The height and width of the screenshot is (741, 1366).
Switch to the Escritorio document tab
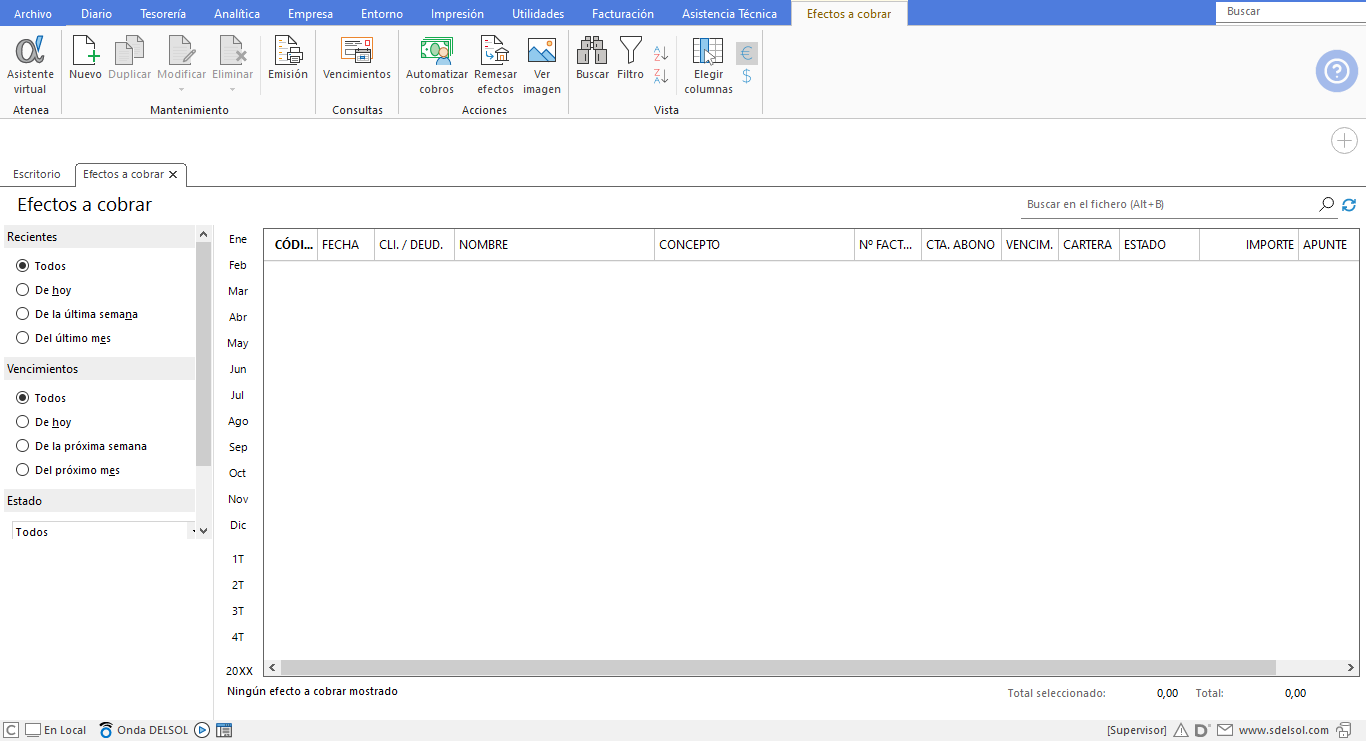37,174
